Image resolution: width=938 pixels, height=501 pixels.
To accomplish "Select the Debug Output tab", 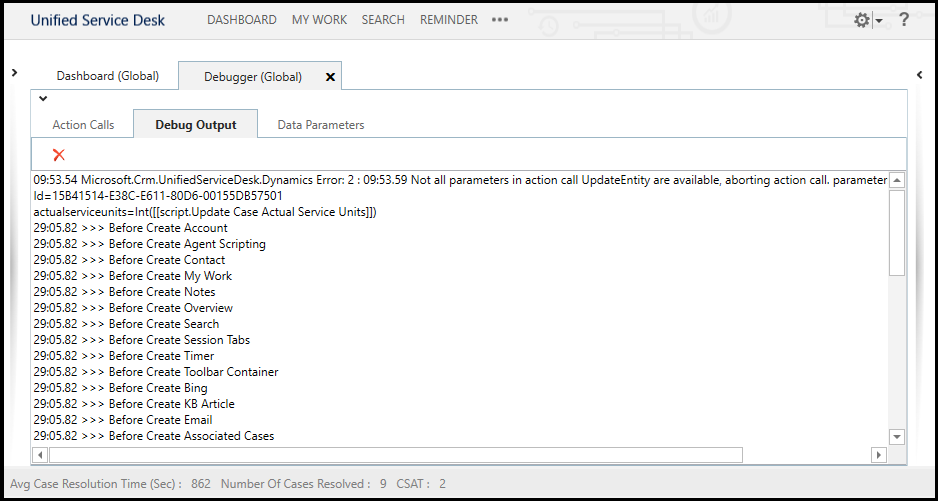I will point(196,125).
